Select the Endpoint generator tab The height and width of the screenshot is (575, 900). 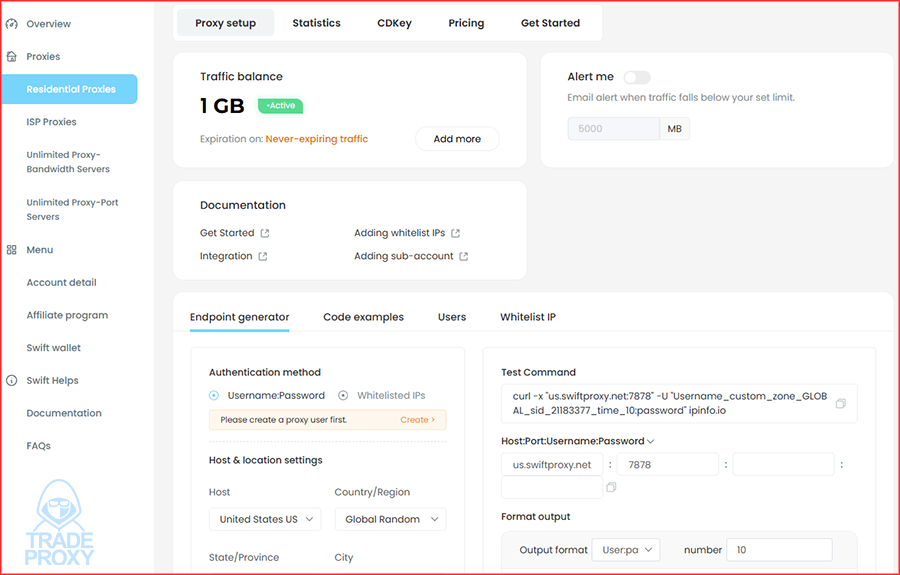239,317
